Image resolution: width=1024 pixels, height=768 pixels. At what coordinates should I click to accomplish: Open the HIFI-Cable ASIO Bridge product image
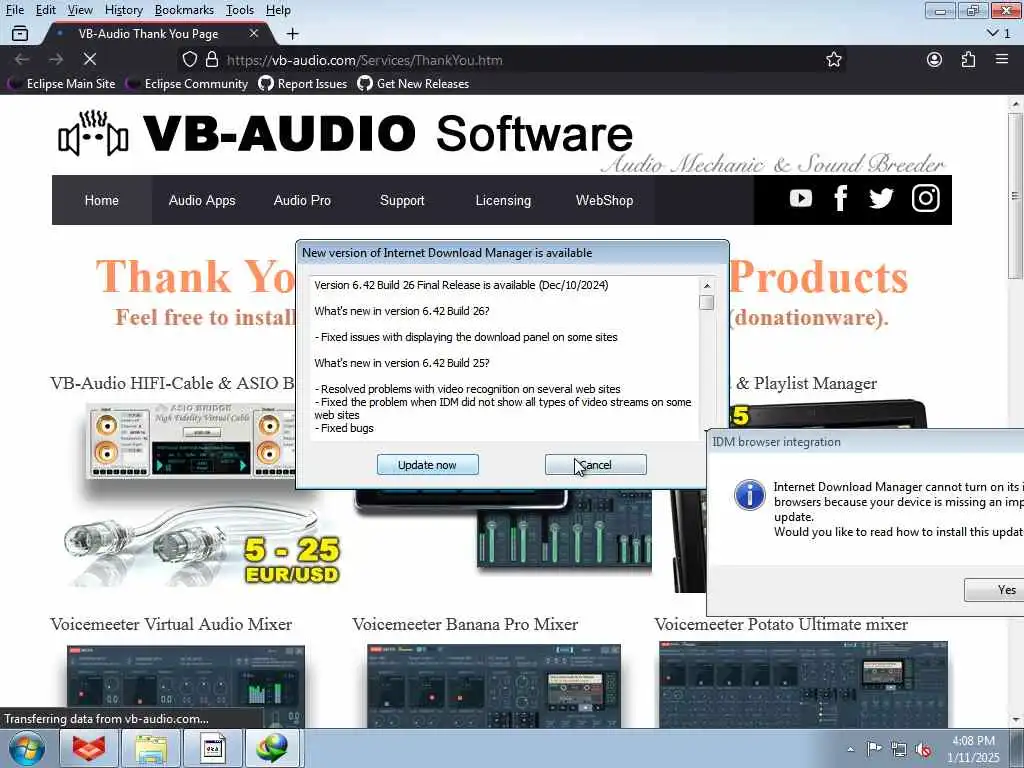[x=191, y=441]
